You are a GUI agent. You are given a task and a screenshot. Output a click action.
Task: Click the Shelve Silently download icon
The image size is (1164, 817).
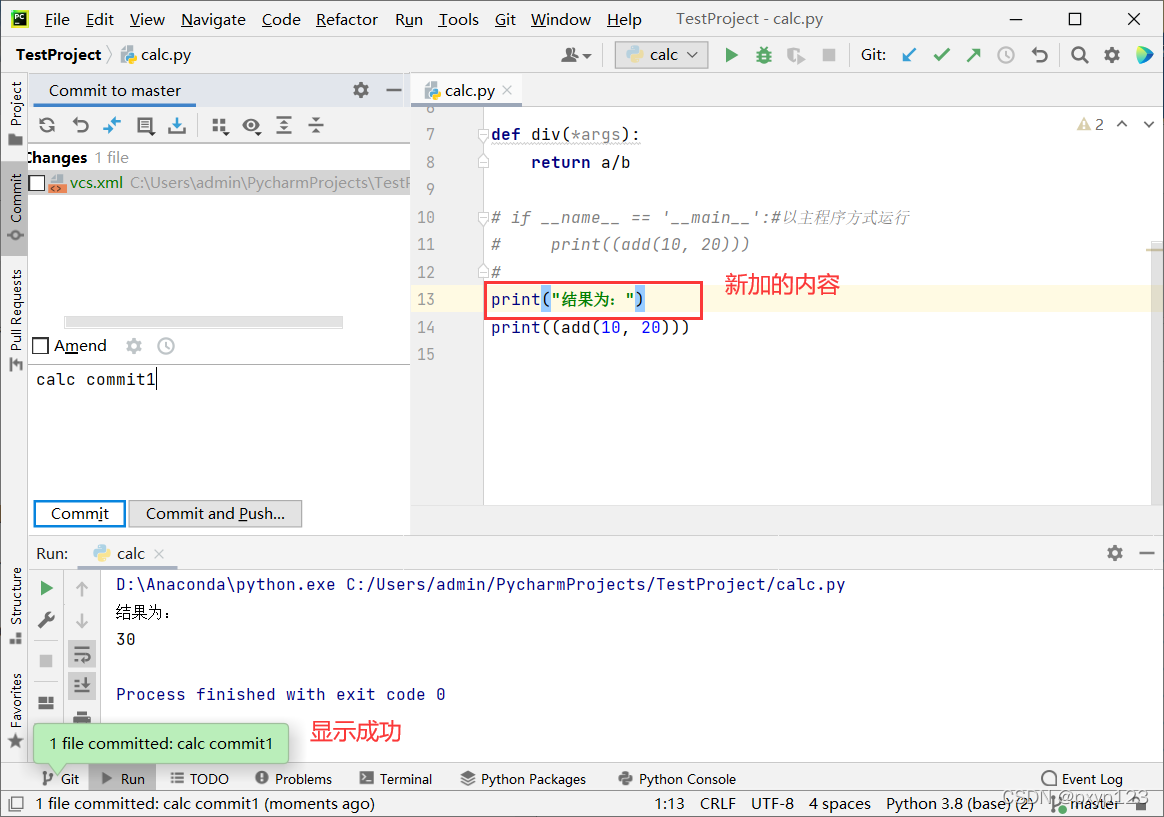pyautogui.click(x=175, y=125)
